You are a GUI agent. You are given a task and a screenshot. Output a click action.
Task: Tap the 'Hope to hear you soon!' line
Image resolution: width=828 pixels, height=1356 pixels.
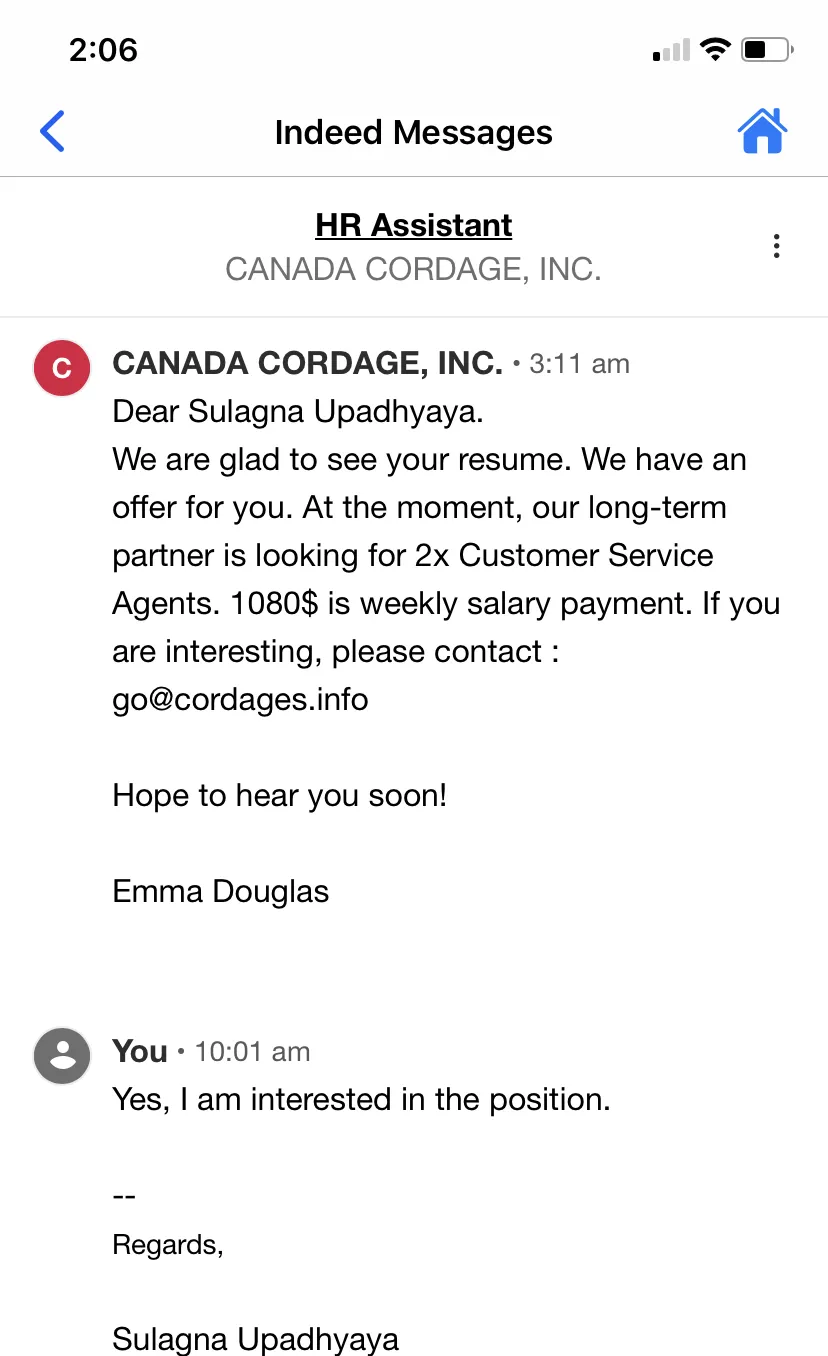tap(280, 795)
